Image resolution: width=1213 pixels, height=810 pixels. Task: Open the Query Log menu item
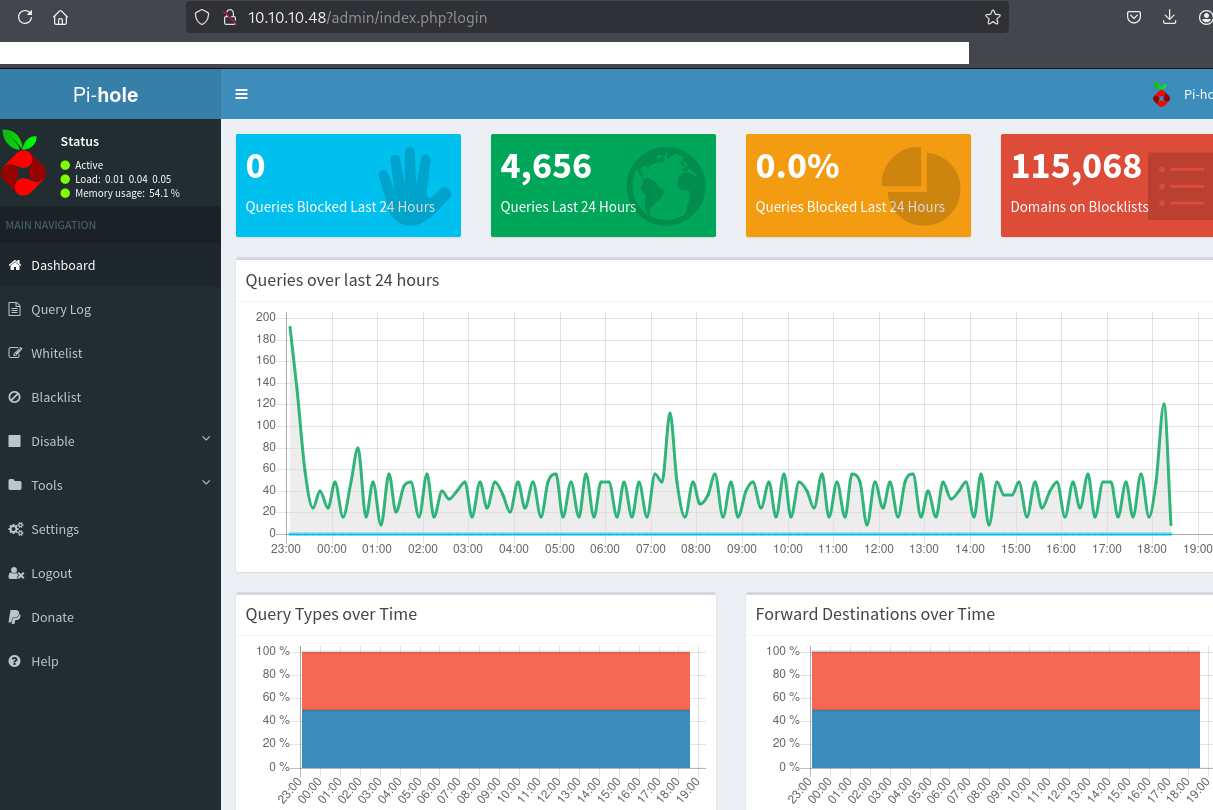coord(61,309)
